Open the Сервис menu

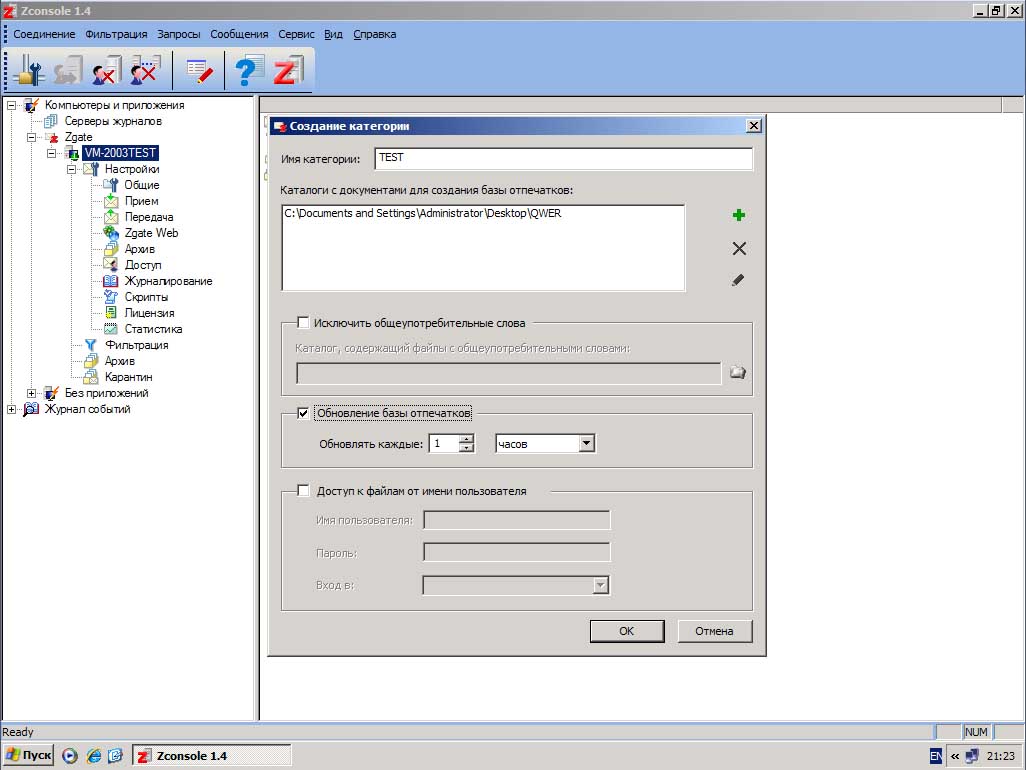pos(296,35)
